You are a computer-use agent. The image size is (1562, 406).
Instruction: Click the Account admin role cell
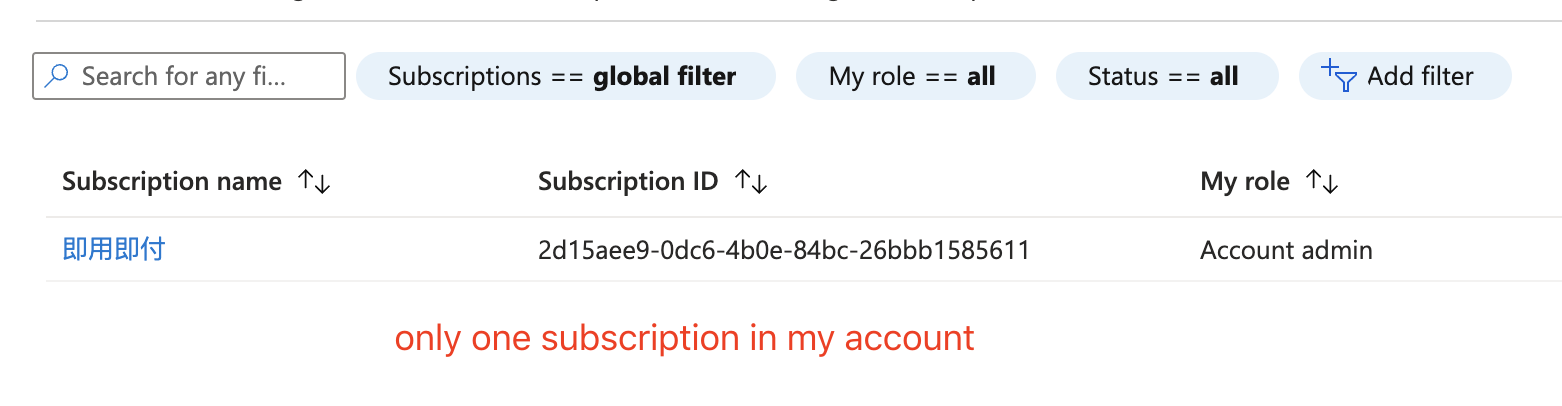[x=1286, y=250]
